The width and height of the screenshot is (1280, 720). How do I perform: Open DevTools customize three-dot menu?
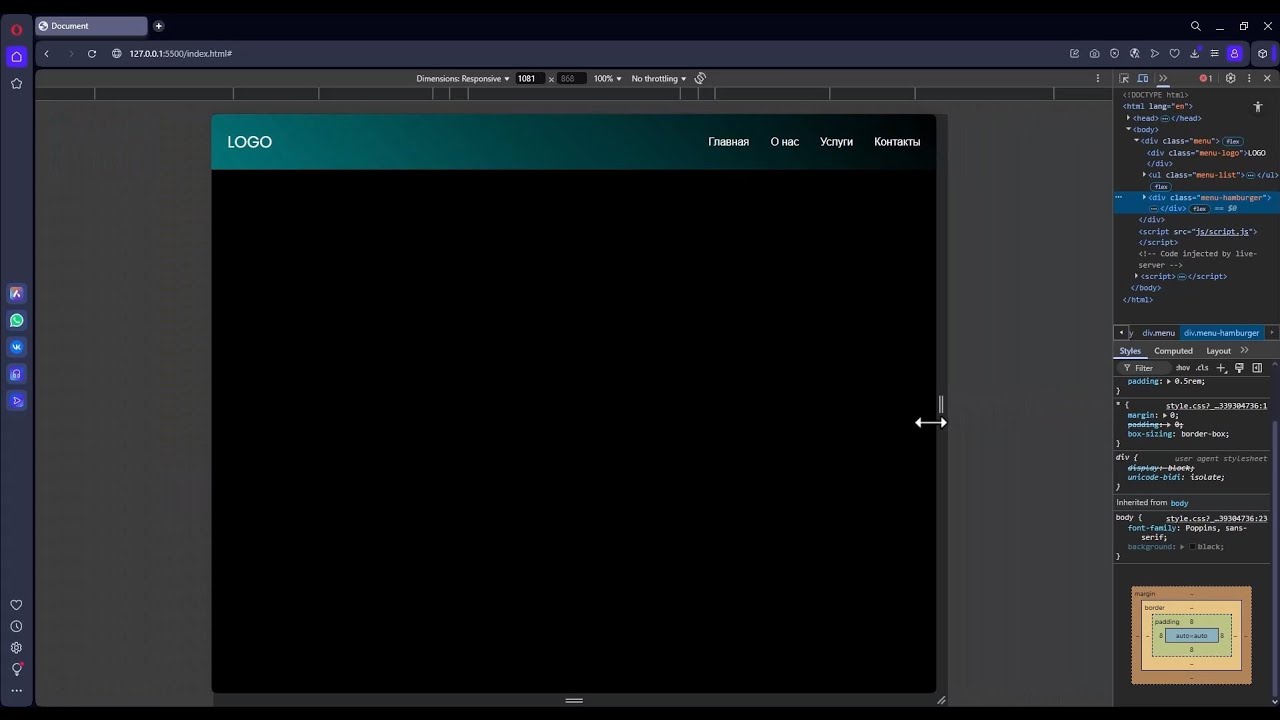pos(1248,78)
